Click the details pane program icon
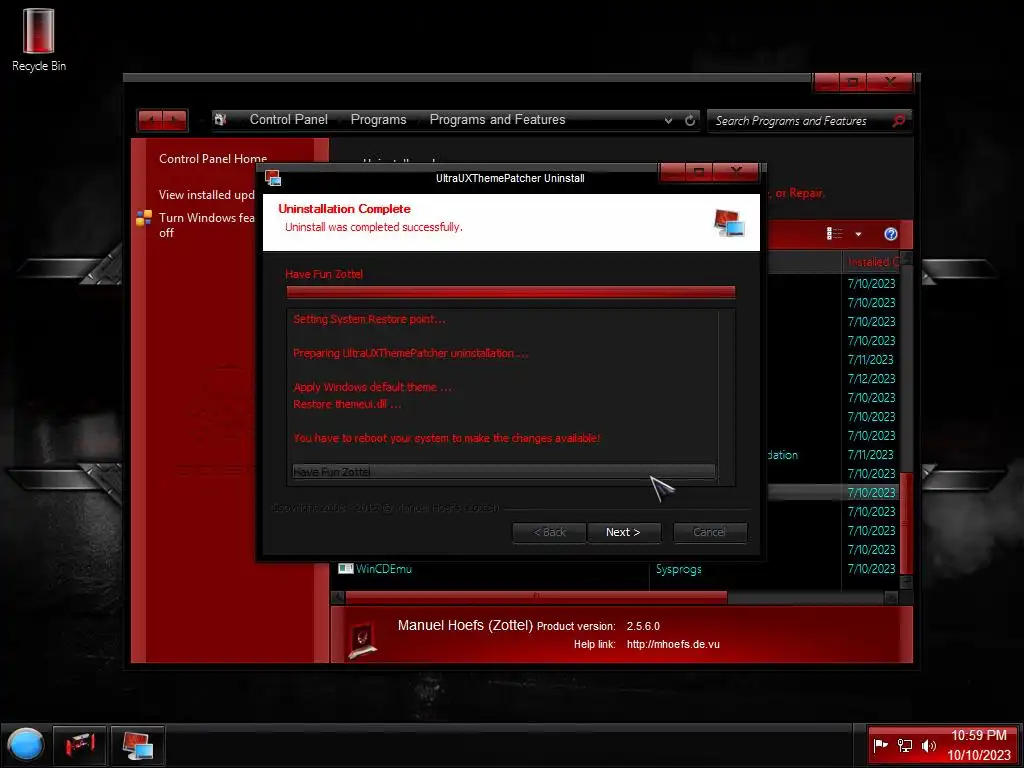Image resolution: width=1024 pixels, height=768 pixels. pyautogui.click(x=362, y=639)
